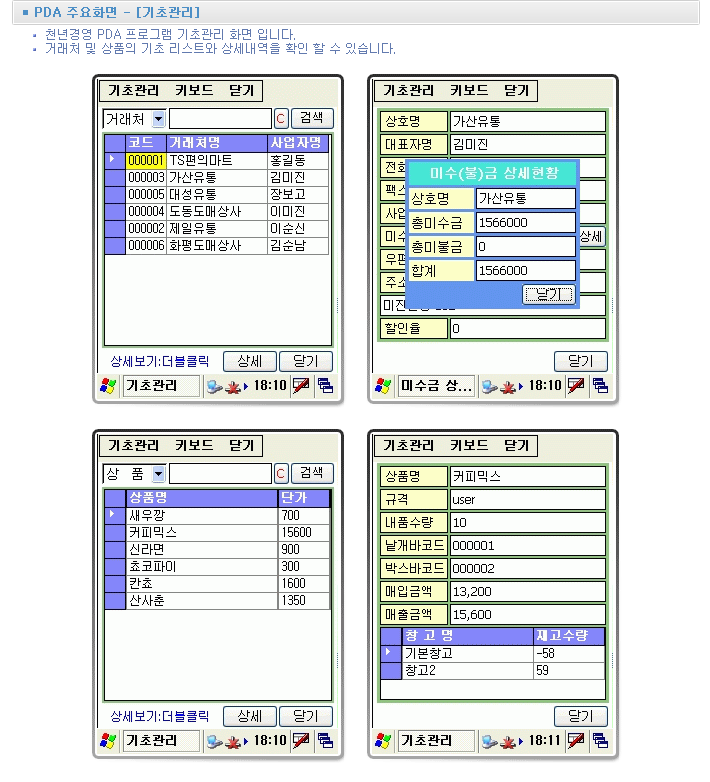This screenshot has height=782, width=710.
Task: Select warehouse row 창고2
Action: click(493, 670)
